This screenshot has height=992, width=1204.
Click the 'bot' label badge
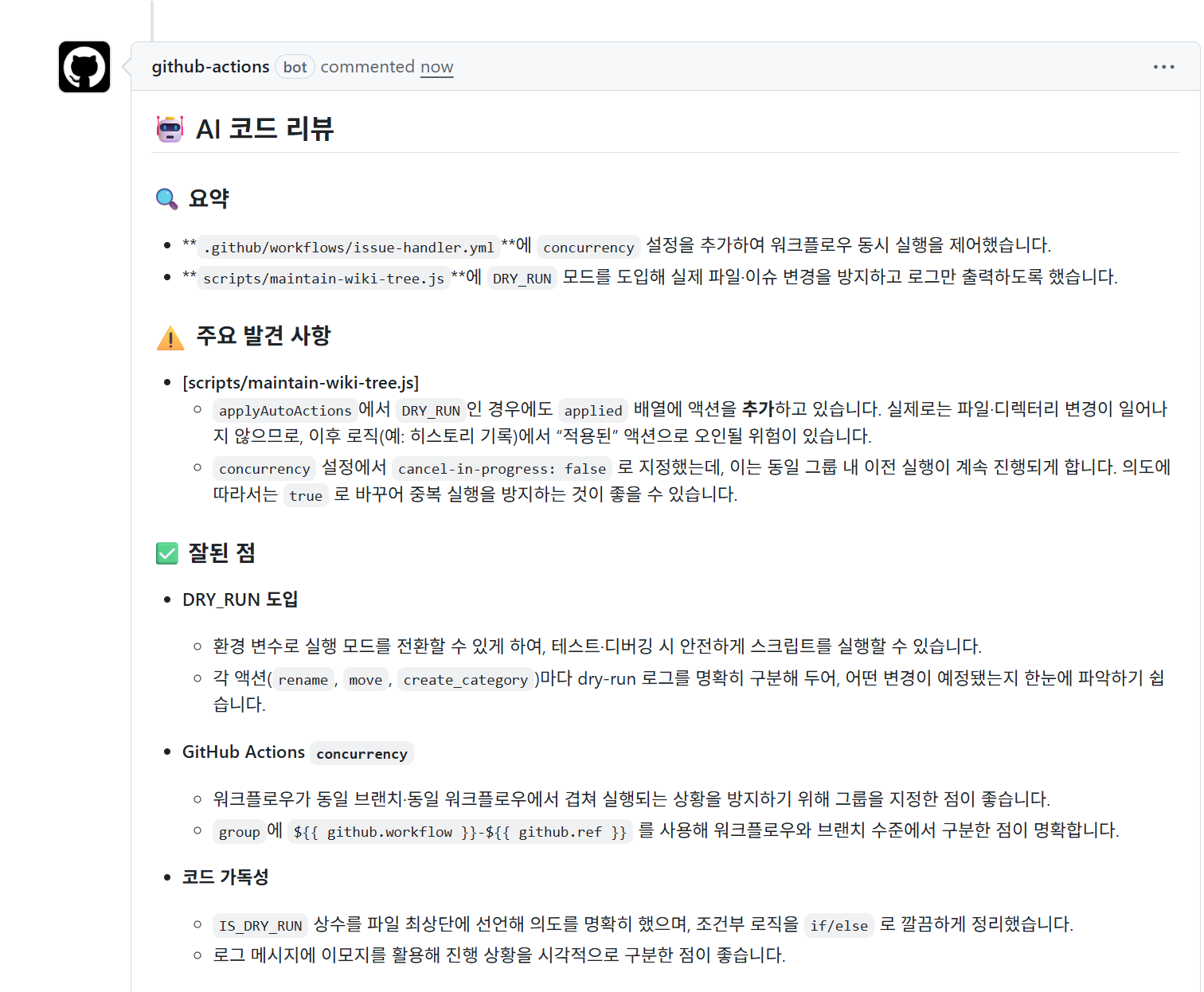[x=295, y=67]
